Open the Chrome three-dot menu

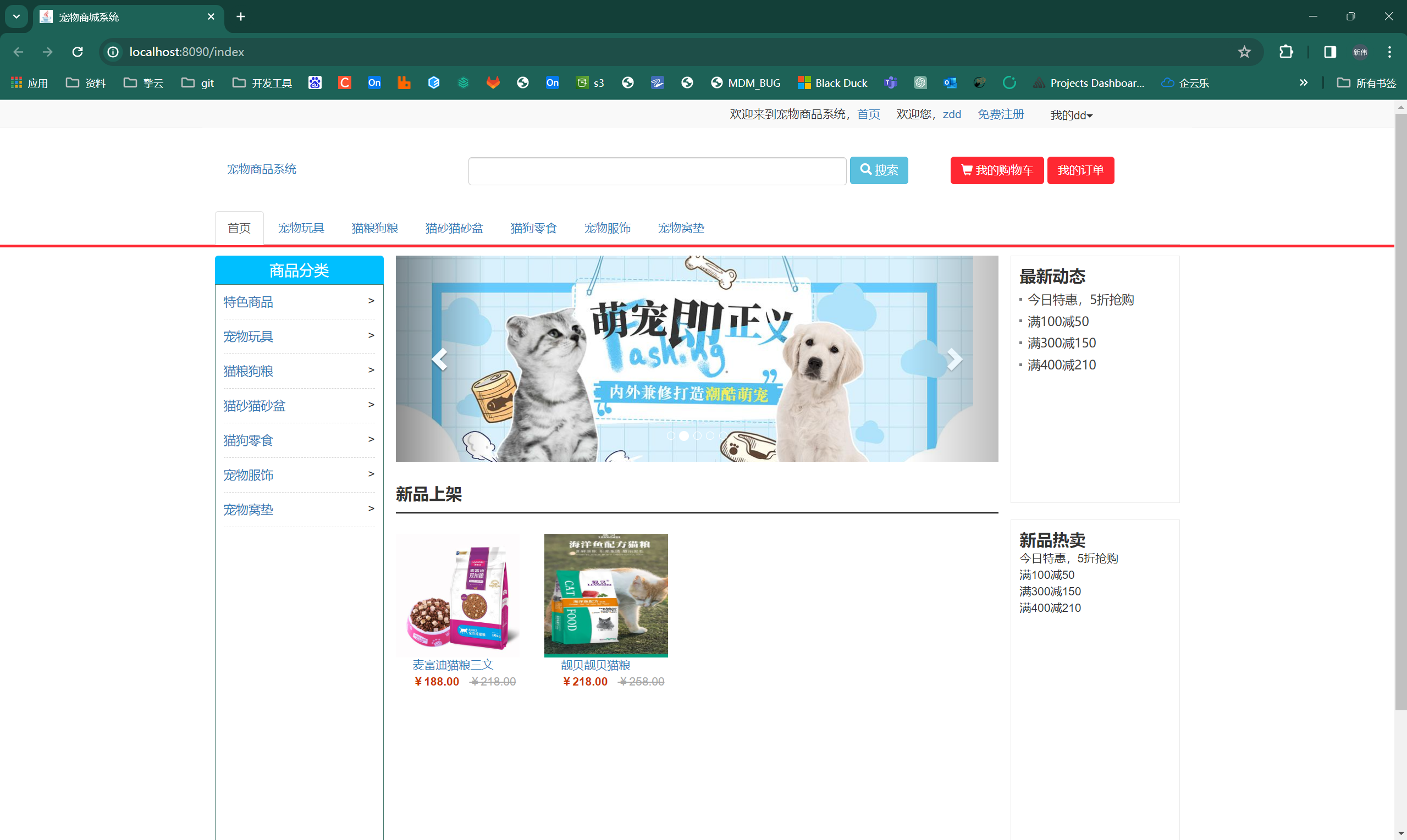[x=1389, y=52]
